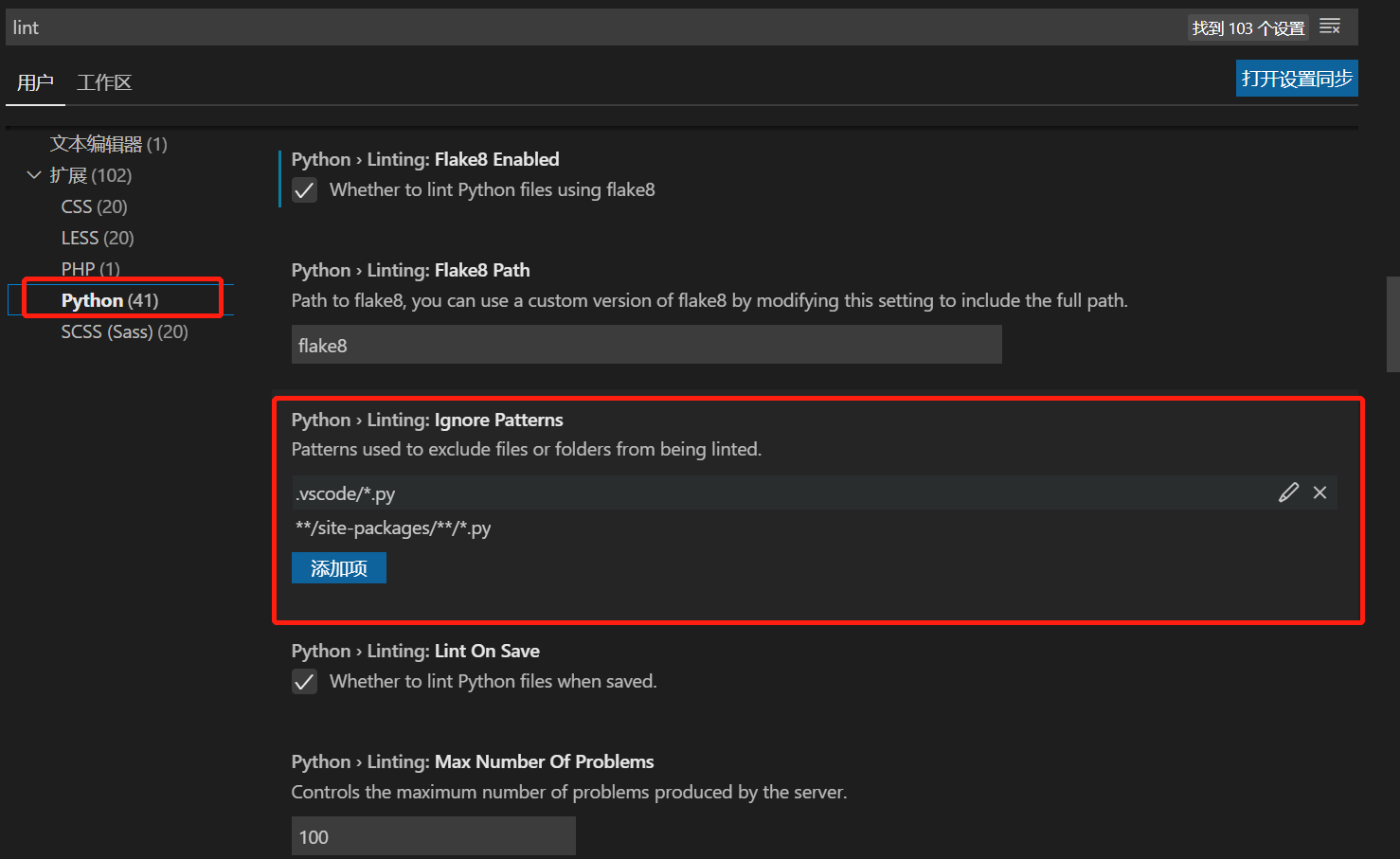Click 添加项 to add an ignore pattern
Image resolution: width=1400 pixels, height=859 pixels.
point(338,567)
